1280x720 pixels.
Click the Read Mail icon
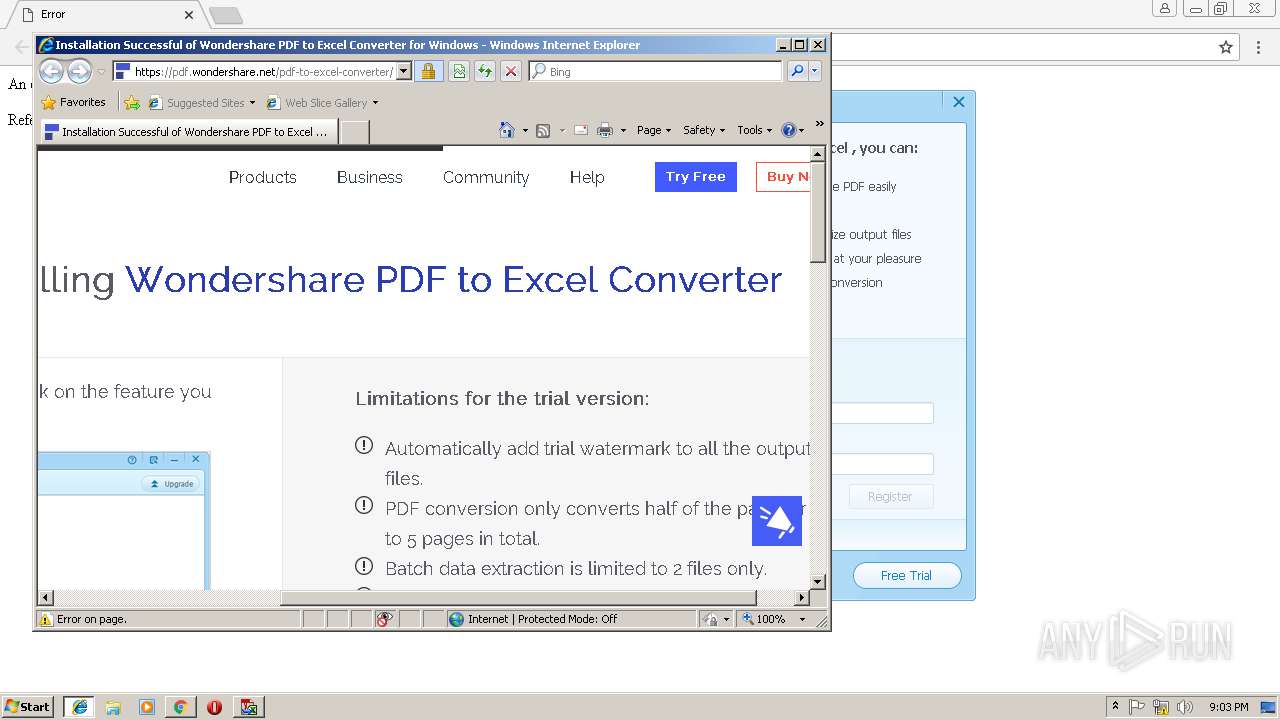(x=580, y=130)
